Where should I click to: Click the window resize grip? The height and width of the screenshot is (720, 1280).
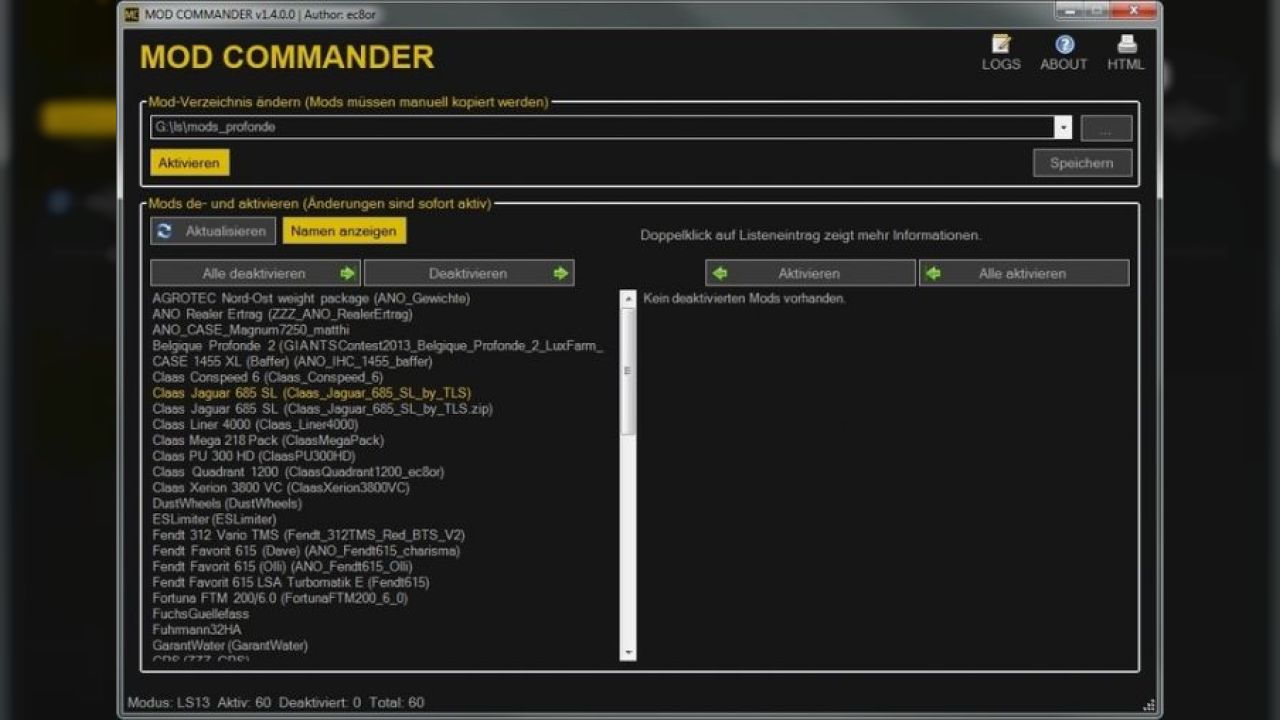1149,705
